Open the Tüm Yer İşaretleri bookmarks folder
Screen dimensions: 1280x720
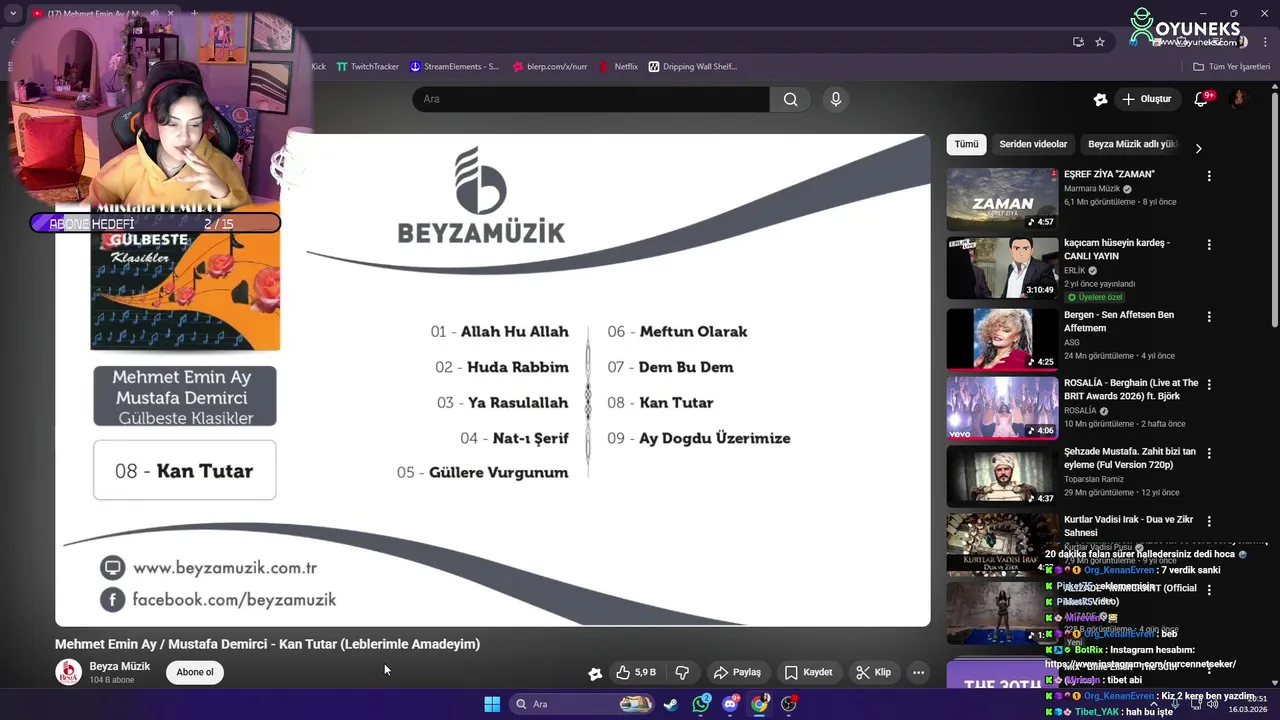tap(1231, 67)
